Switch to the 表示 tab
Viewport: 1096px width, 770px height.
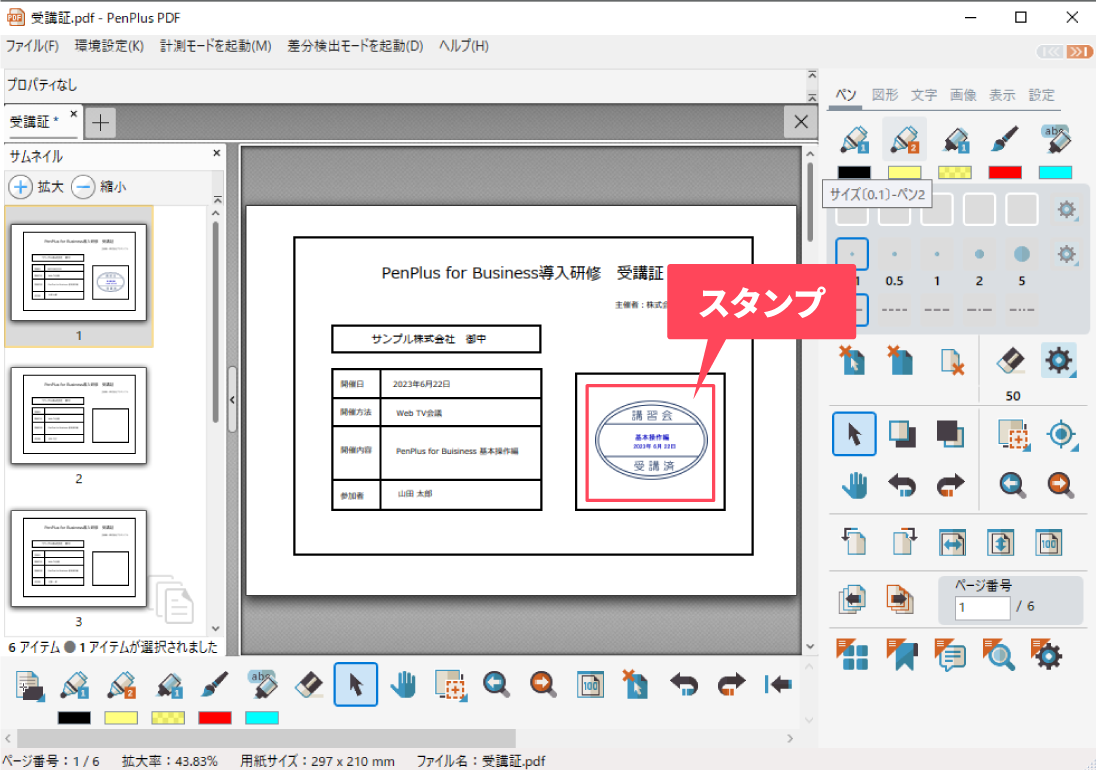pyautogui.click(x=1002, y=95)
